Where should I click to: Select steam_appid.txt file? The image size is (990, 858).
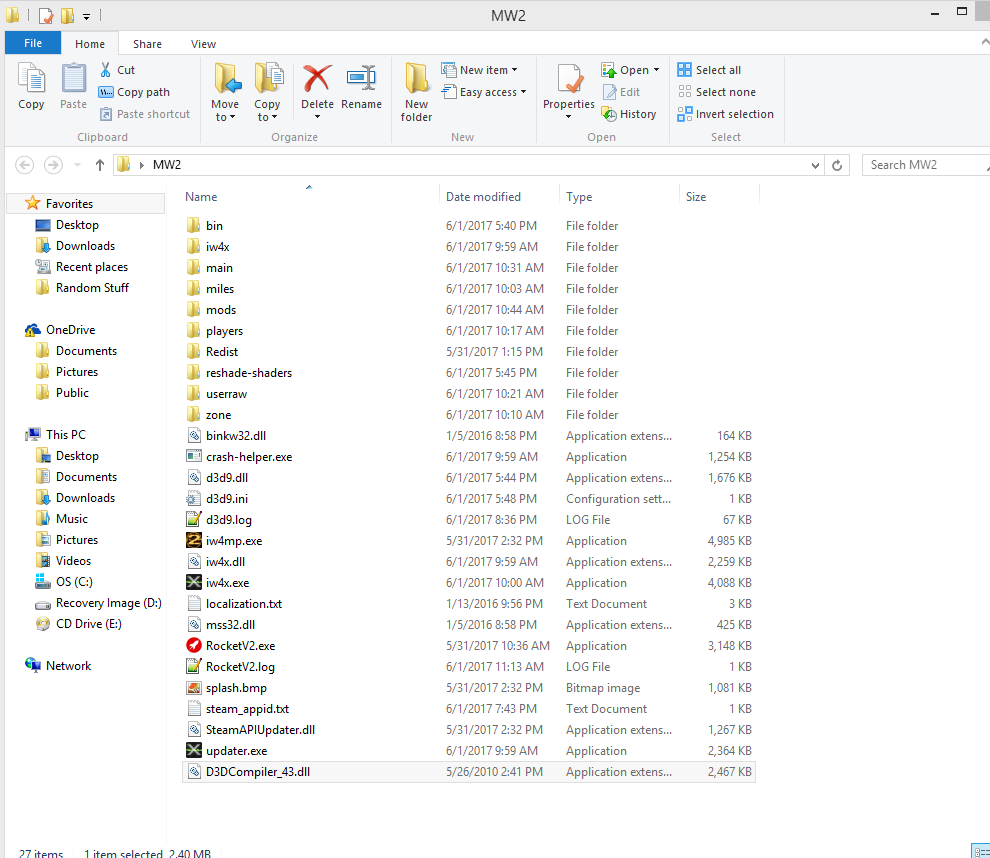point(247,709)
